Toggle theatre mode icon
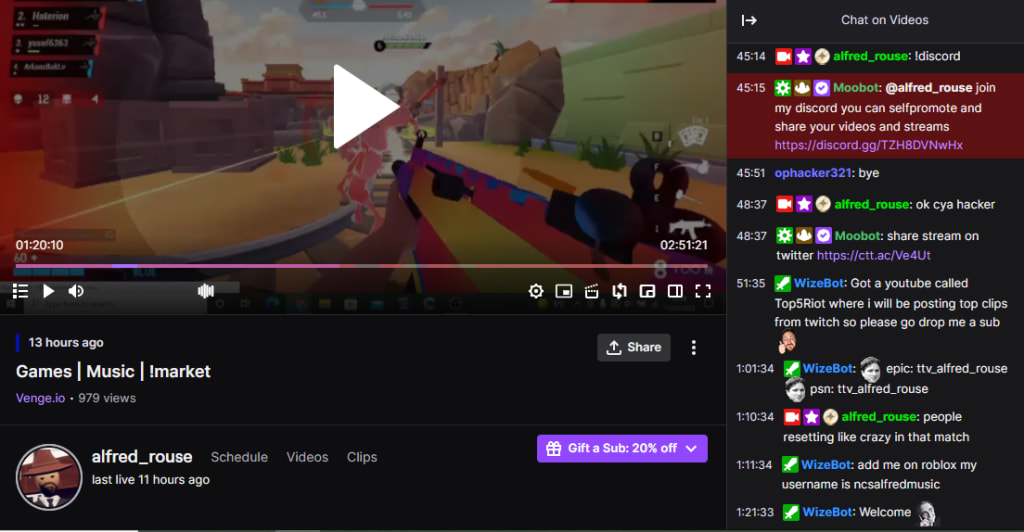Image resolution: width=1024 pixels, height=532 pixels. coord(675,291)
